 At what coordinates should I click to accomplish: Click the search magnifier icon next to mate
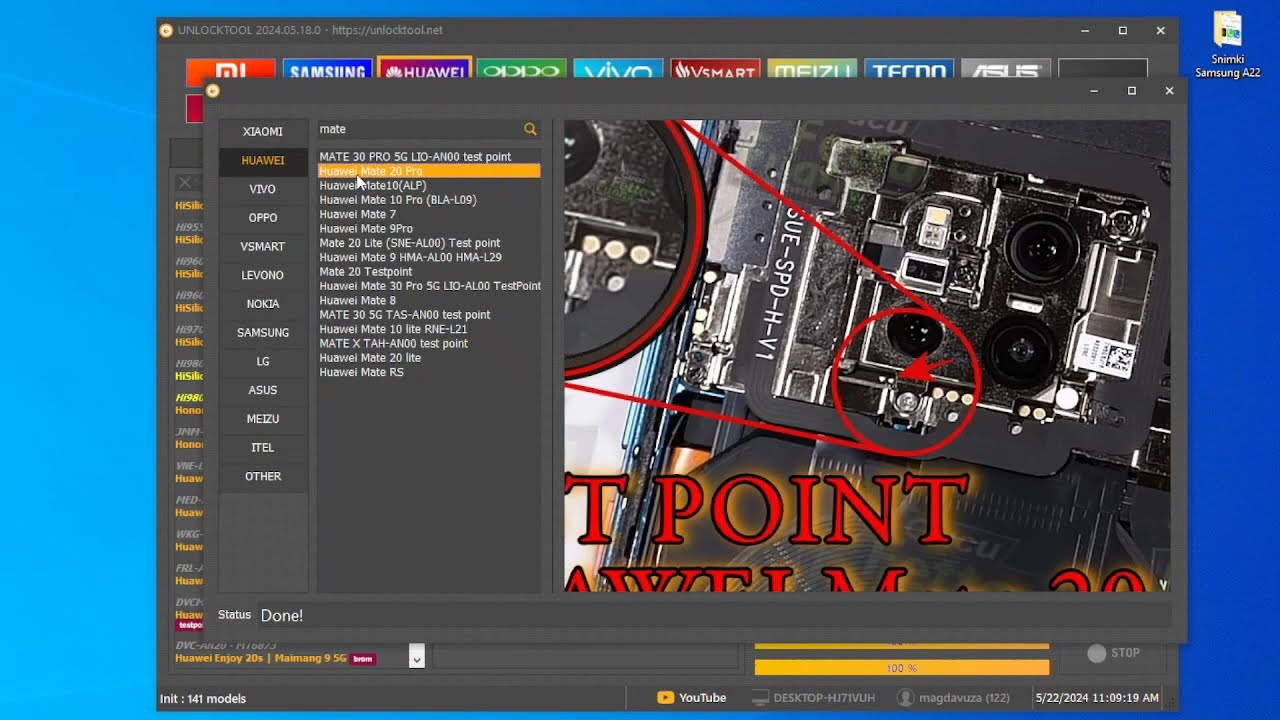530,129
